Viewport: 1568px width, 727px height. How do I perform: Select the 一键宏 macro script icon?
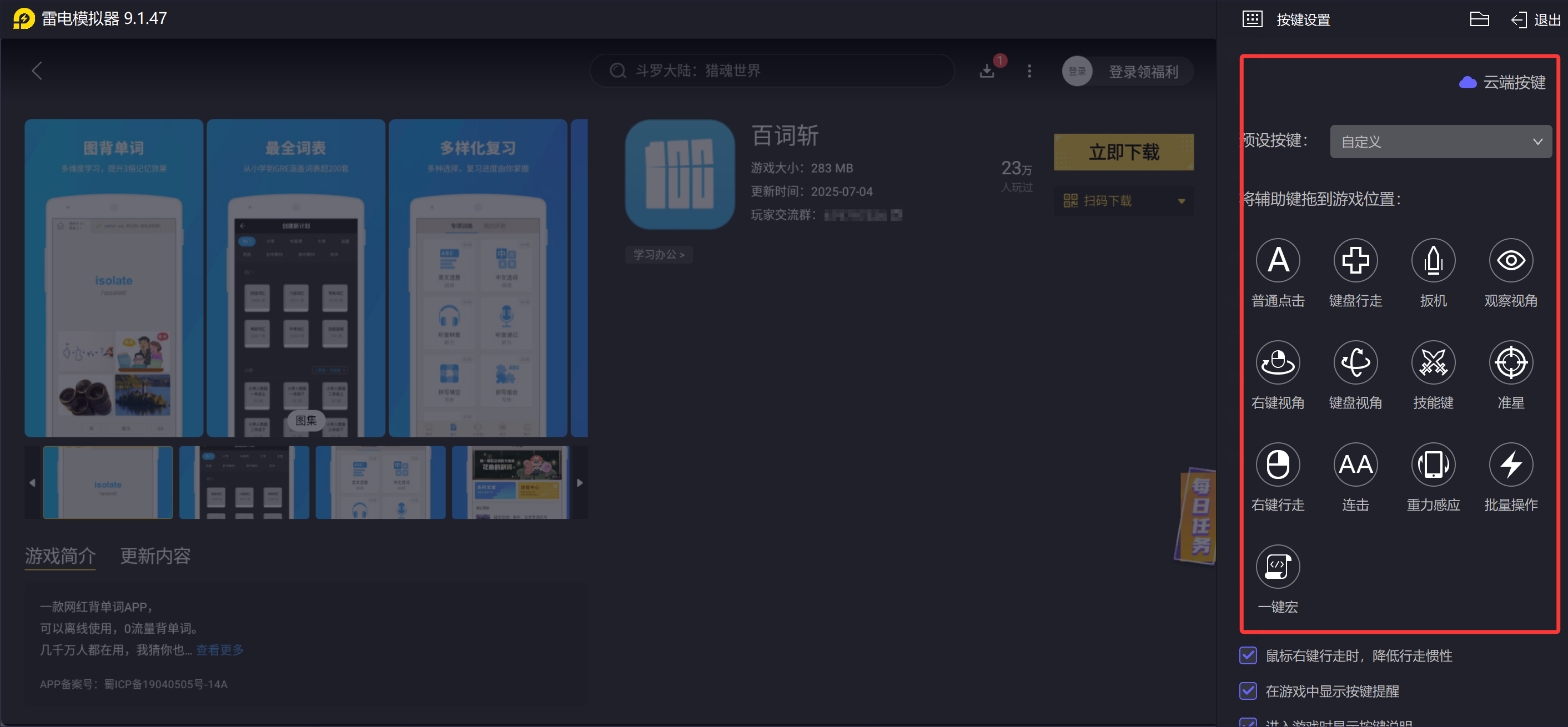point(1278,567)
